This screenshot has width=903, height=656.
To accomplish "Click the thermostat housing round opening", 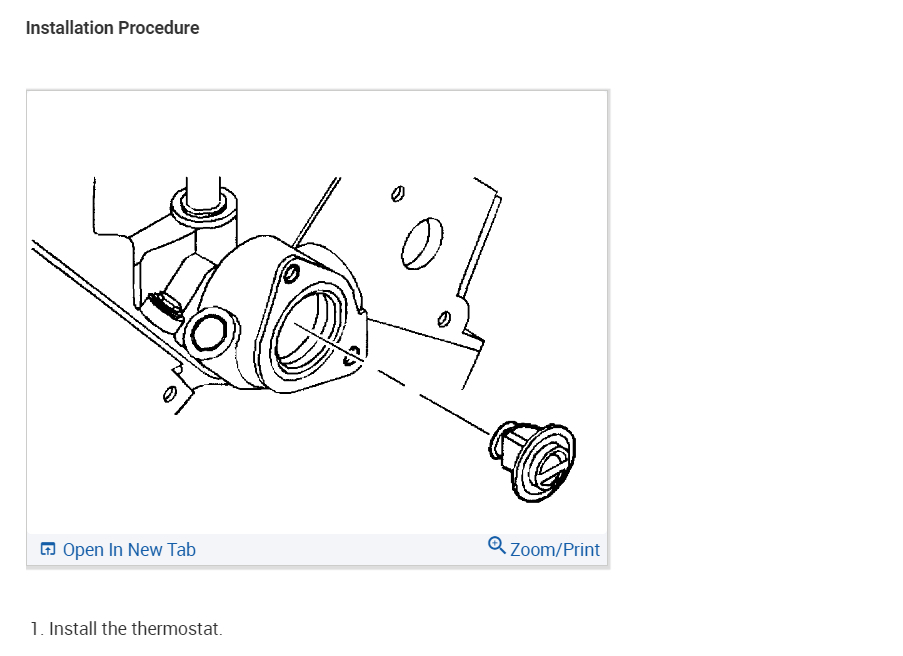I will coord(310,331).
